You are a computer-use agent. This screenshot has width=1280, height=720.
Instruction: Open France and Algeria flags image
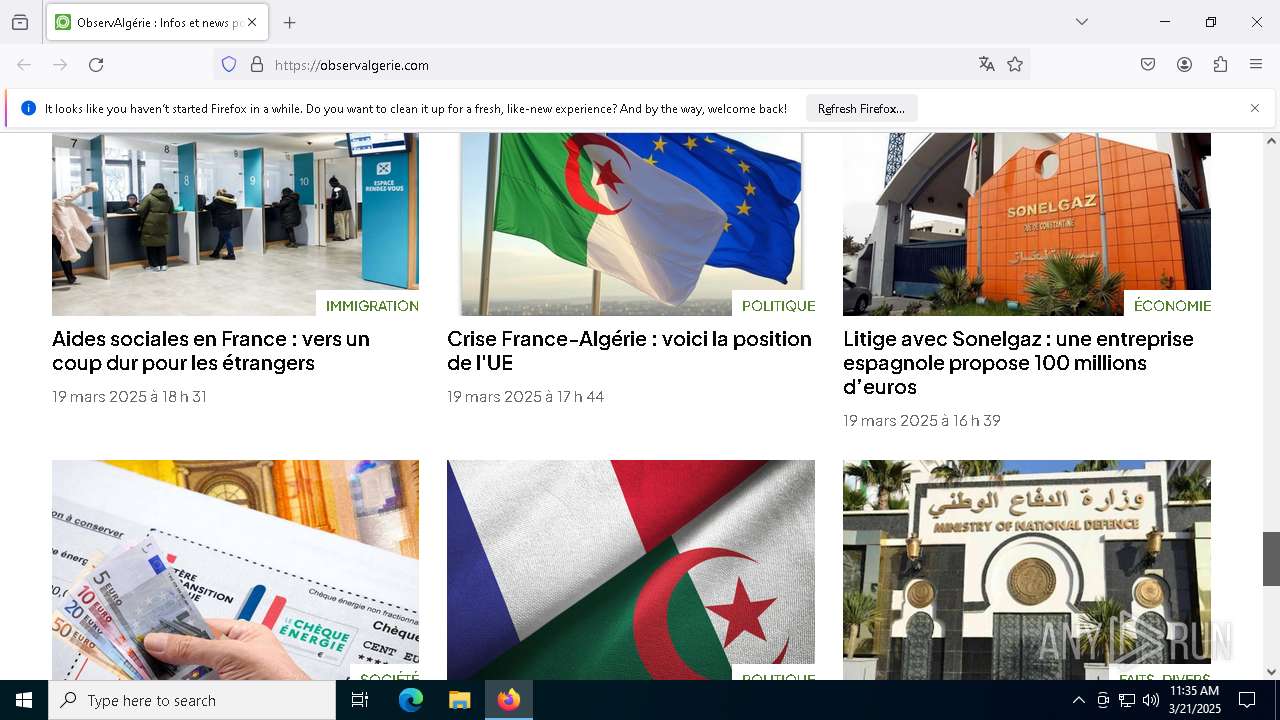[x=631, y=570]
